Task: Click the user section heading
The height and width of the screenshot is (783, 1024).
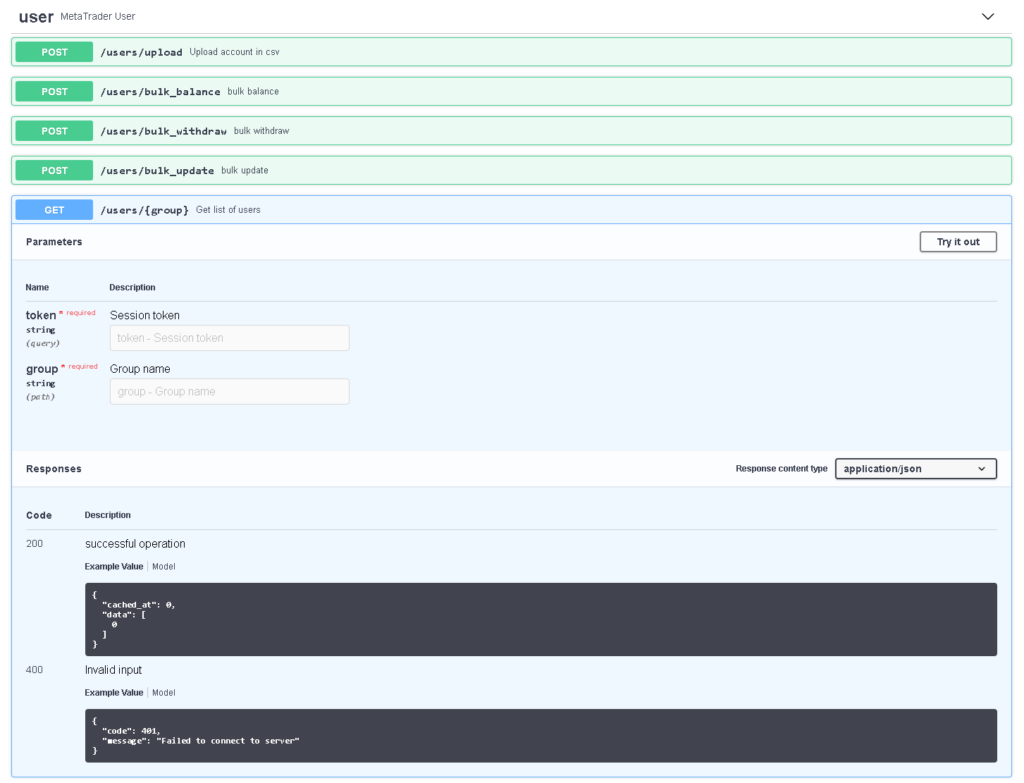Action: (36, 16)
